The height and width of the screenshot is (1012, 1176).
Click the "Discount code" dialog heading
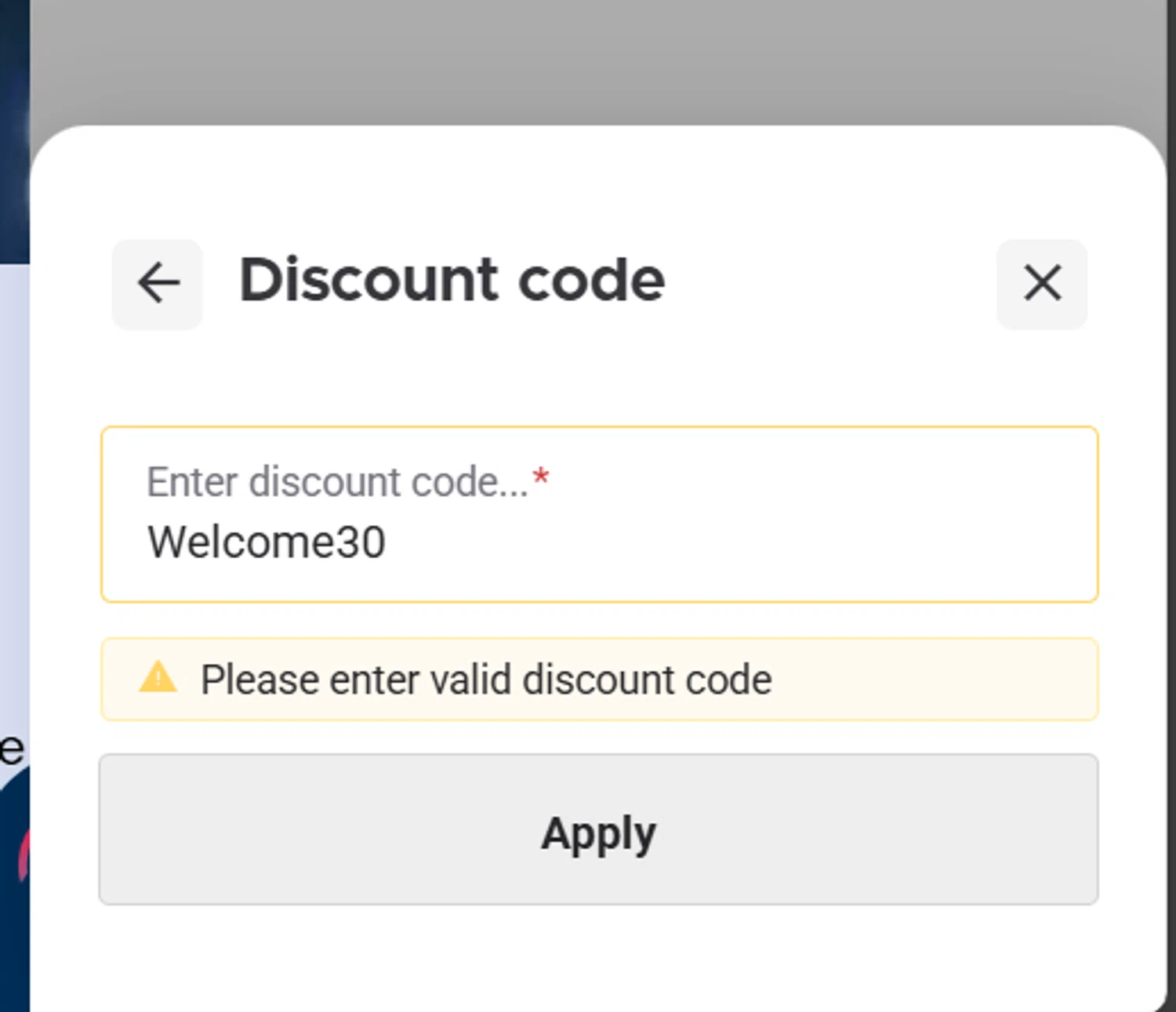452,281
